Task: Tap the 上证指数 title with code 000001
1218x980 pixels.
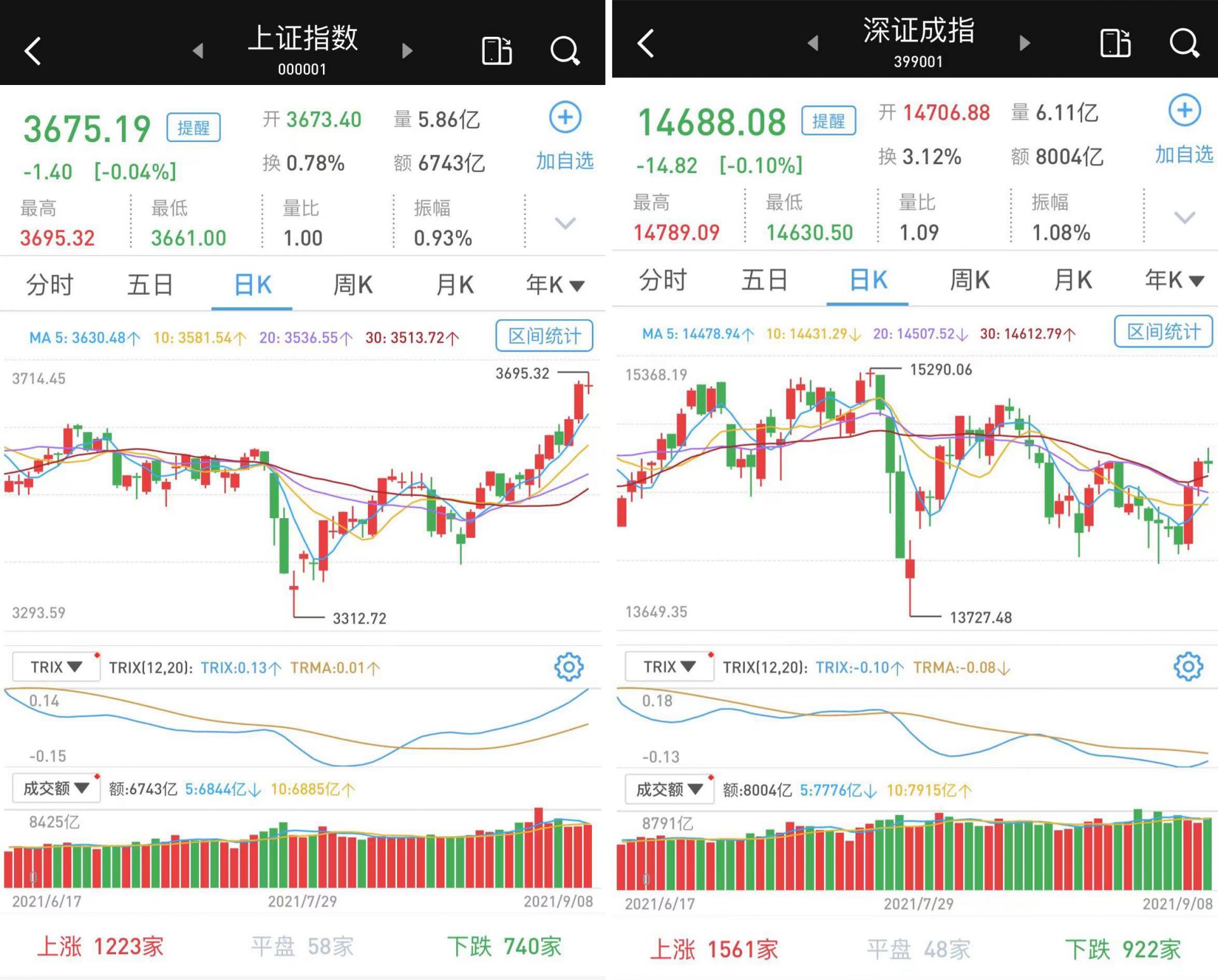Action: point(303,49)
